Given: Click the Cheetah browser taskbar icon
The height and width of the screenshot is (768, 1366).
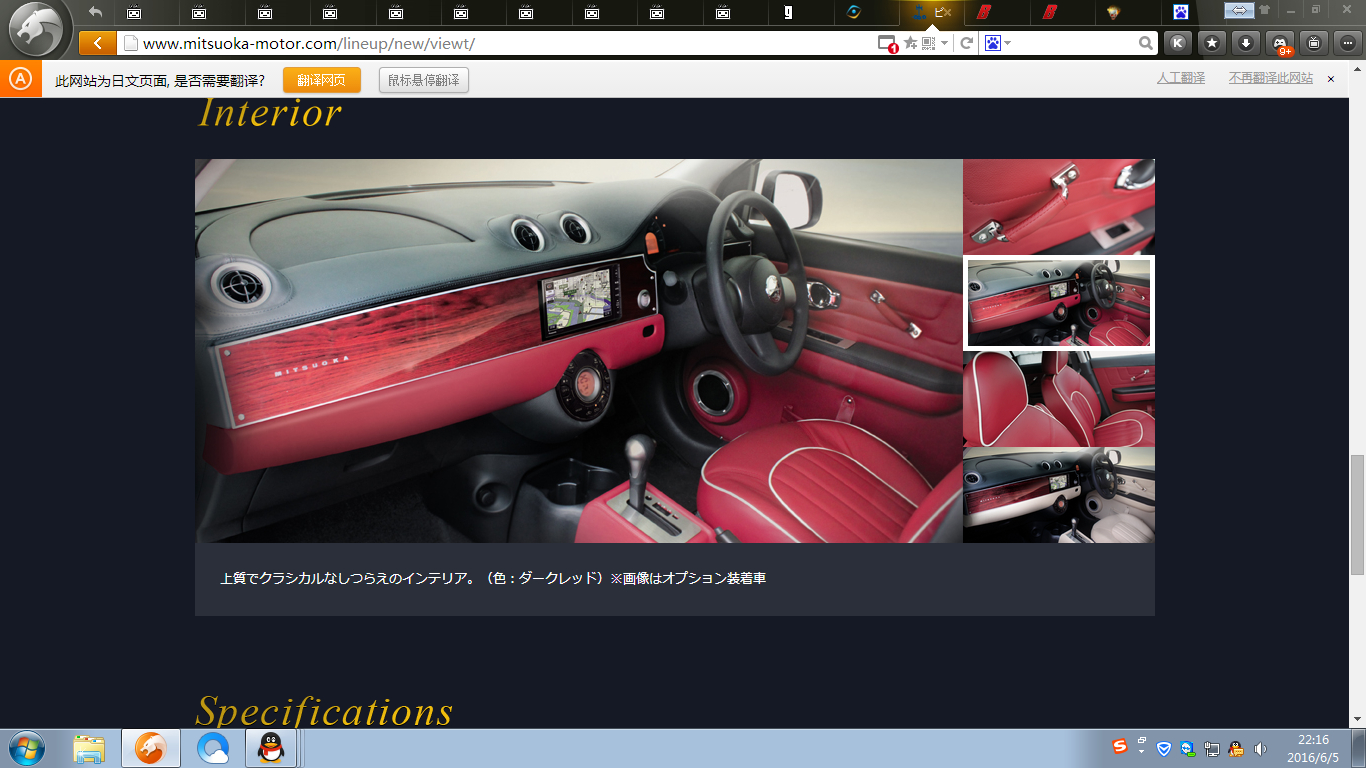Looking at the screenshot, I should coord(151,748).
